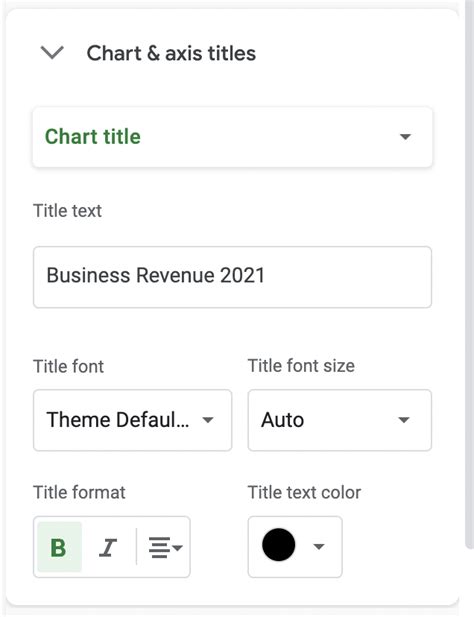Click the Chart title dropdown arrow
This screenshot has width=474, height=617.
[405, 137]
